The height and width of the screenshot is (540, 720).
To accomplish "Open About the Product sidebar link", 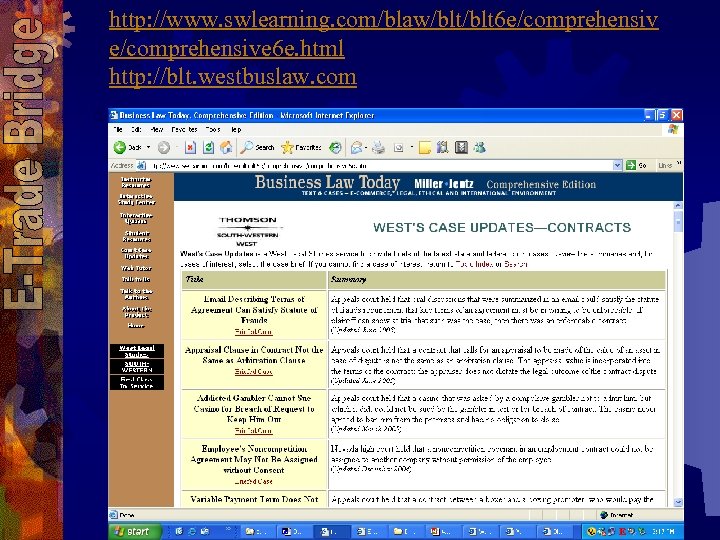I will 136,312.
